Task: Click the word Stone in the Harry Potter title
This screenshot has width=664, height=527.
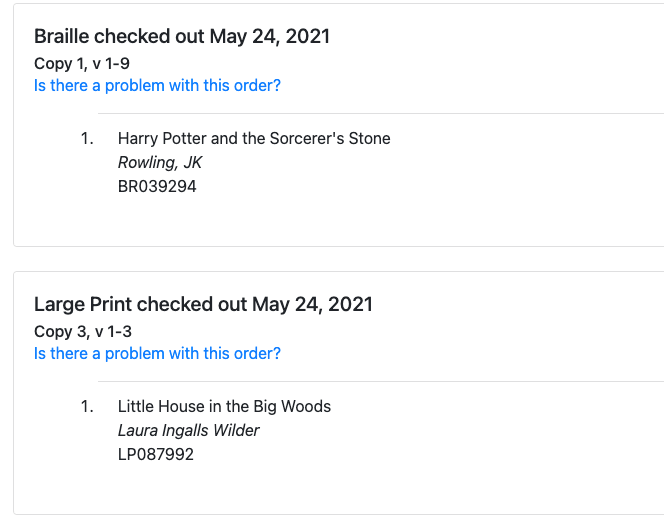Action: [x=369, y=139]
